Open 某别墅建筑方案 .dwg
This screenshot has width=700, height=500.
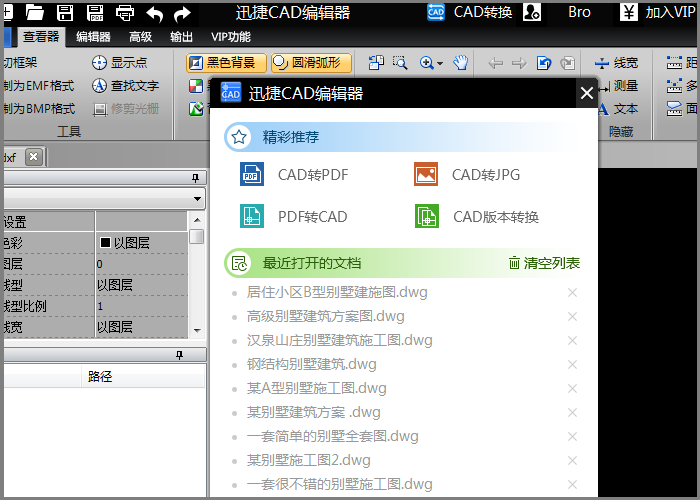pos(314,412)
